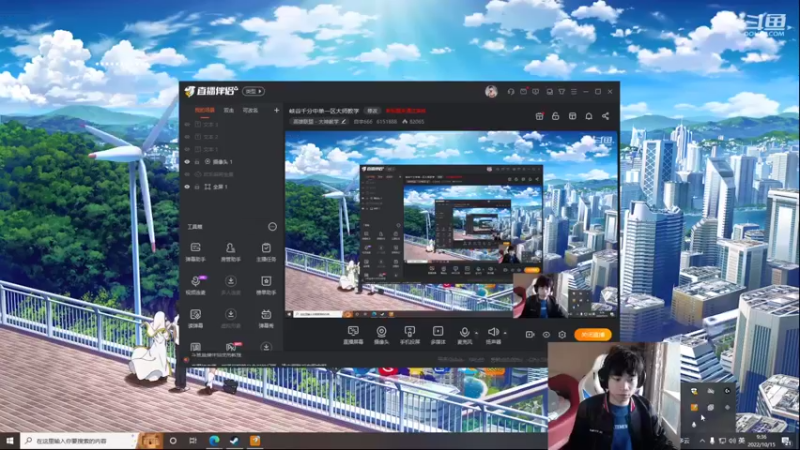Hide the Camera 1 source
Viewport: 800px width, 450px height.
187,162
